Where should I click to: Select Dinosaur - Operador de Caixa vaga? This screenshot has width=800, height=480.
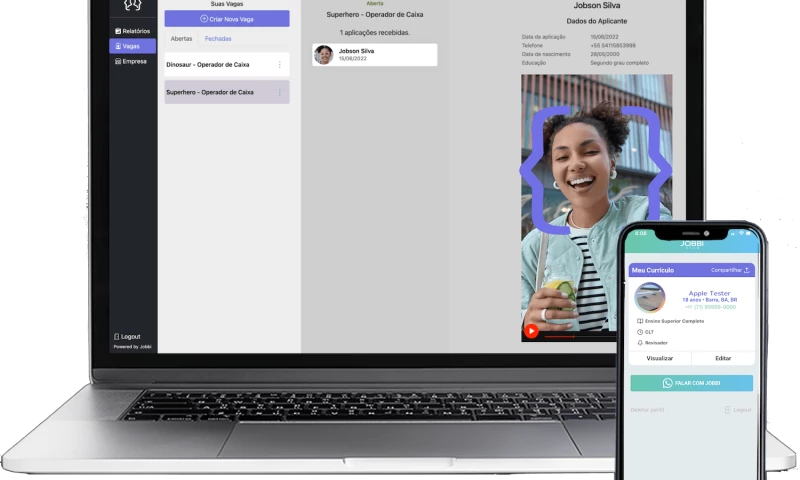pyautogui.click(x=215, y=65)
